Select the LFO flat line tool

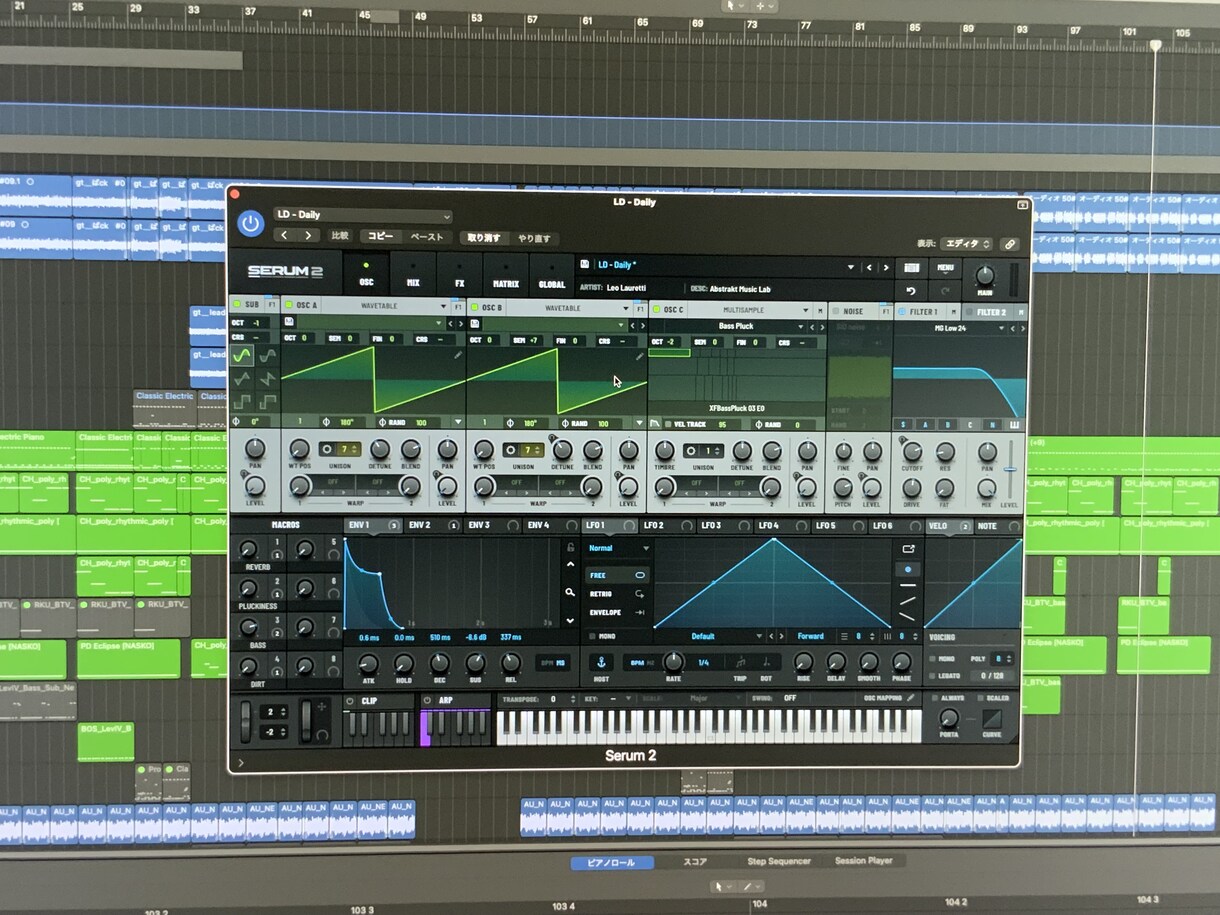907,585
